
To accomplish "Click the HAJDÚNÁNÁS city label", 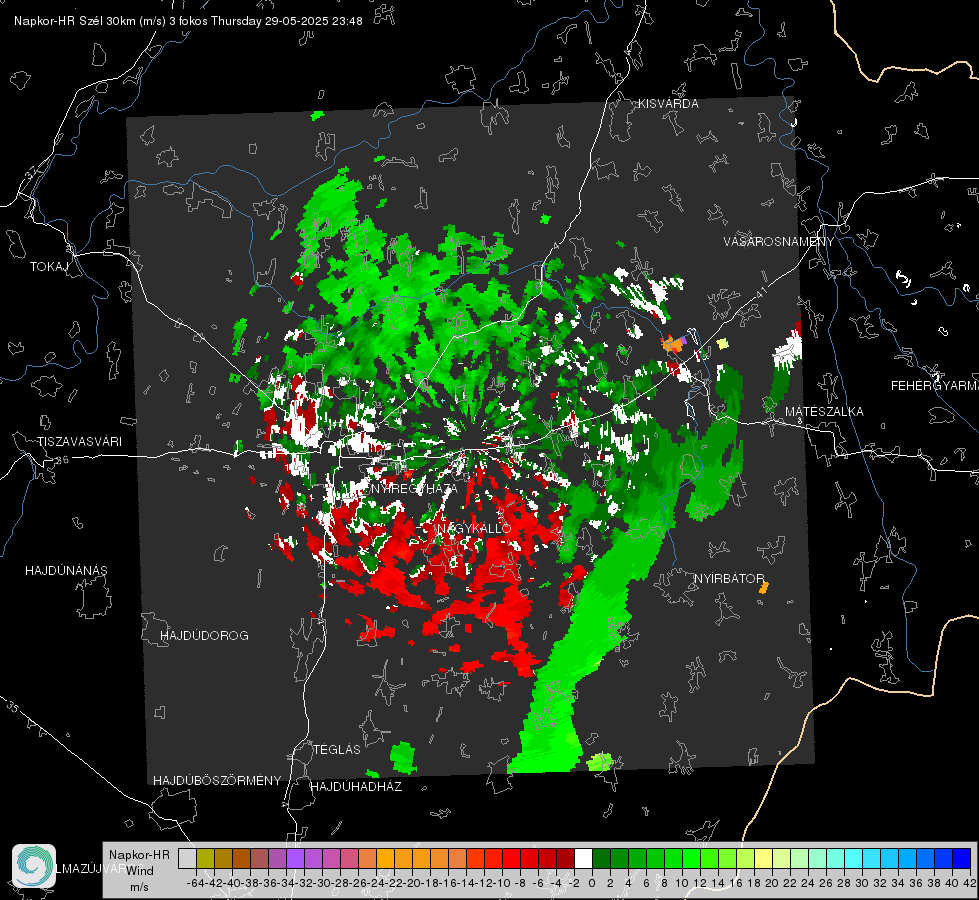I will pos(66,571).
